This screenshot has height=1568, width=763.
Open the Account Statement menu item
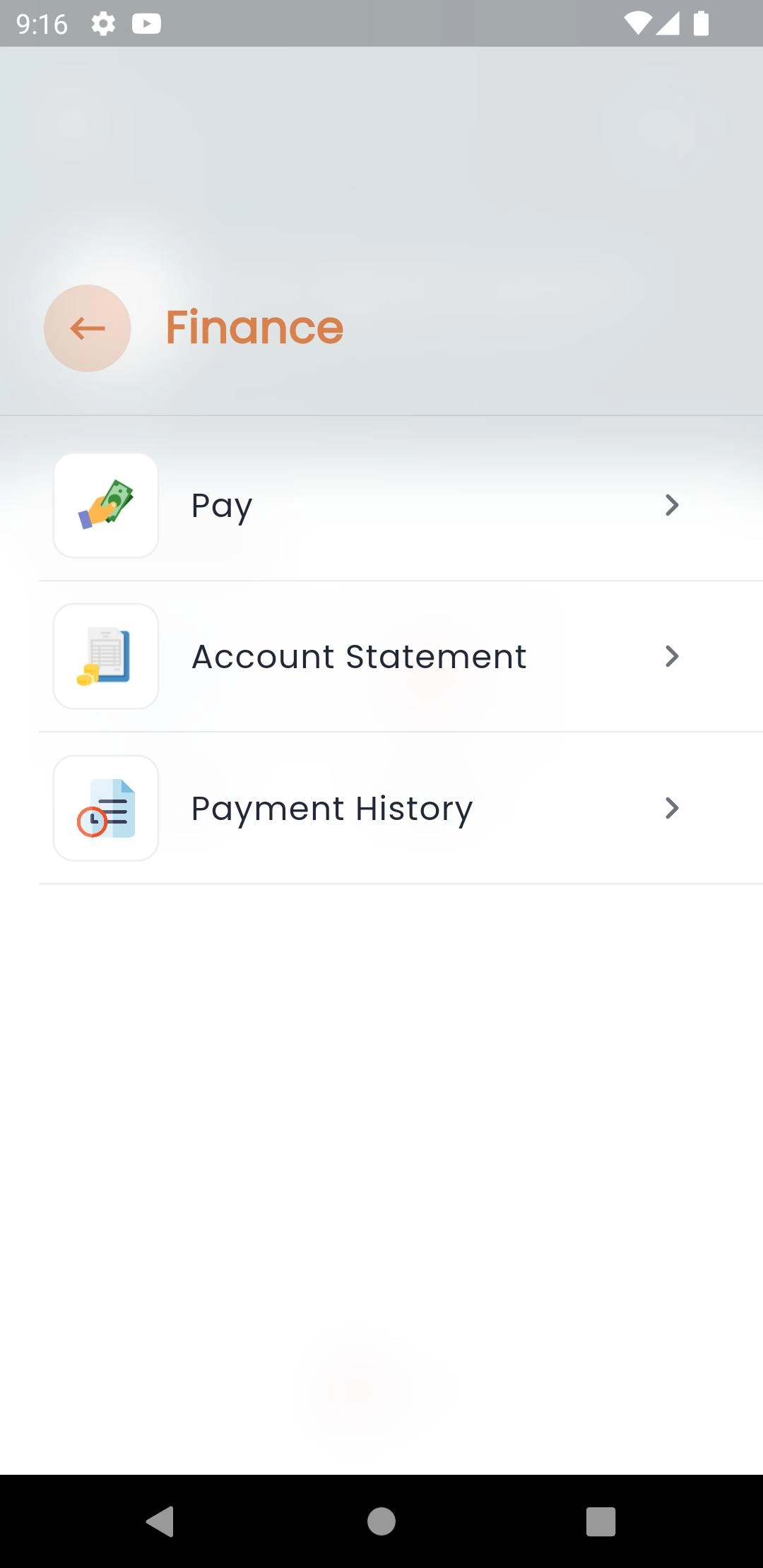click(x=359, y=657)
